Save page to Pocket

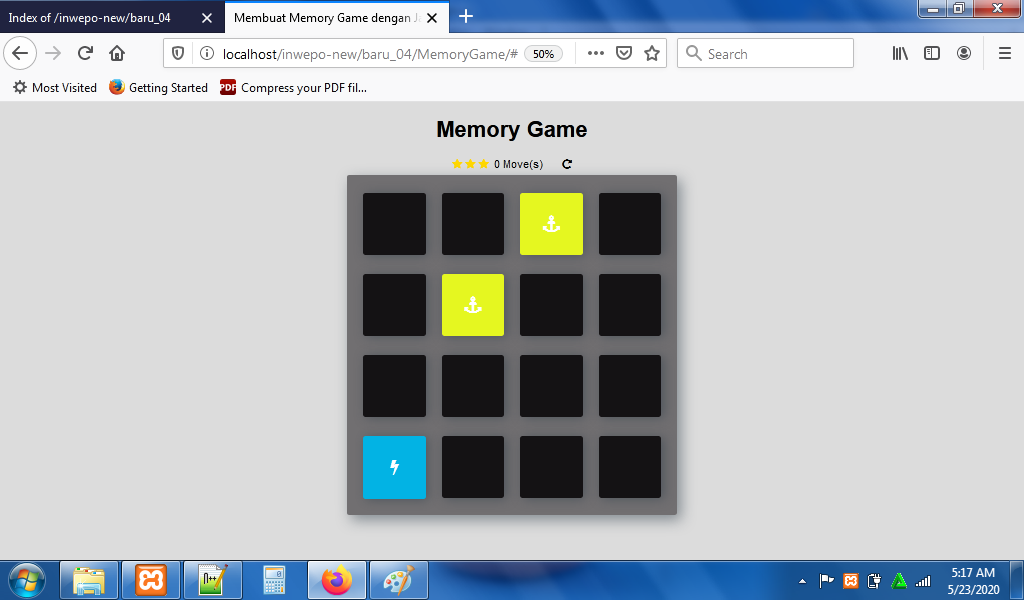pyautogui.click(x=624, y=54)
